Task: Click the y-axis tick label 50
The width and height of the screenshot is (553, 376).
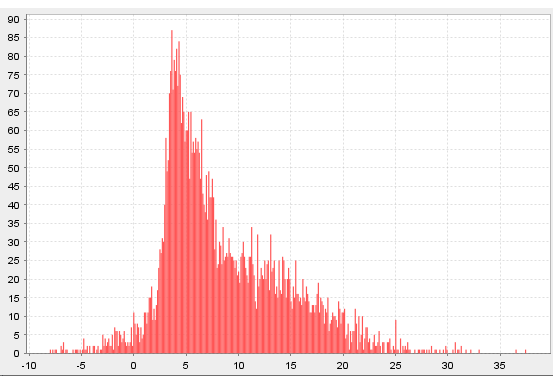Action: (x=13, y=168)
